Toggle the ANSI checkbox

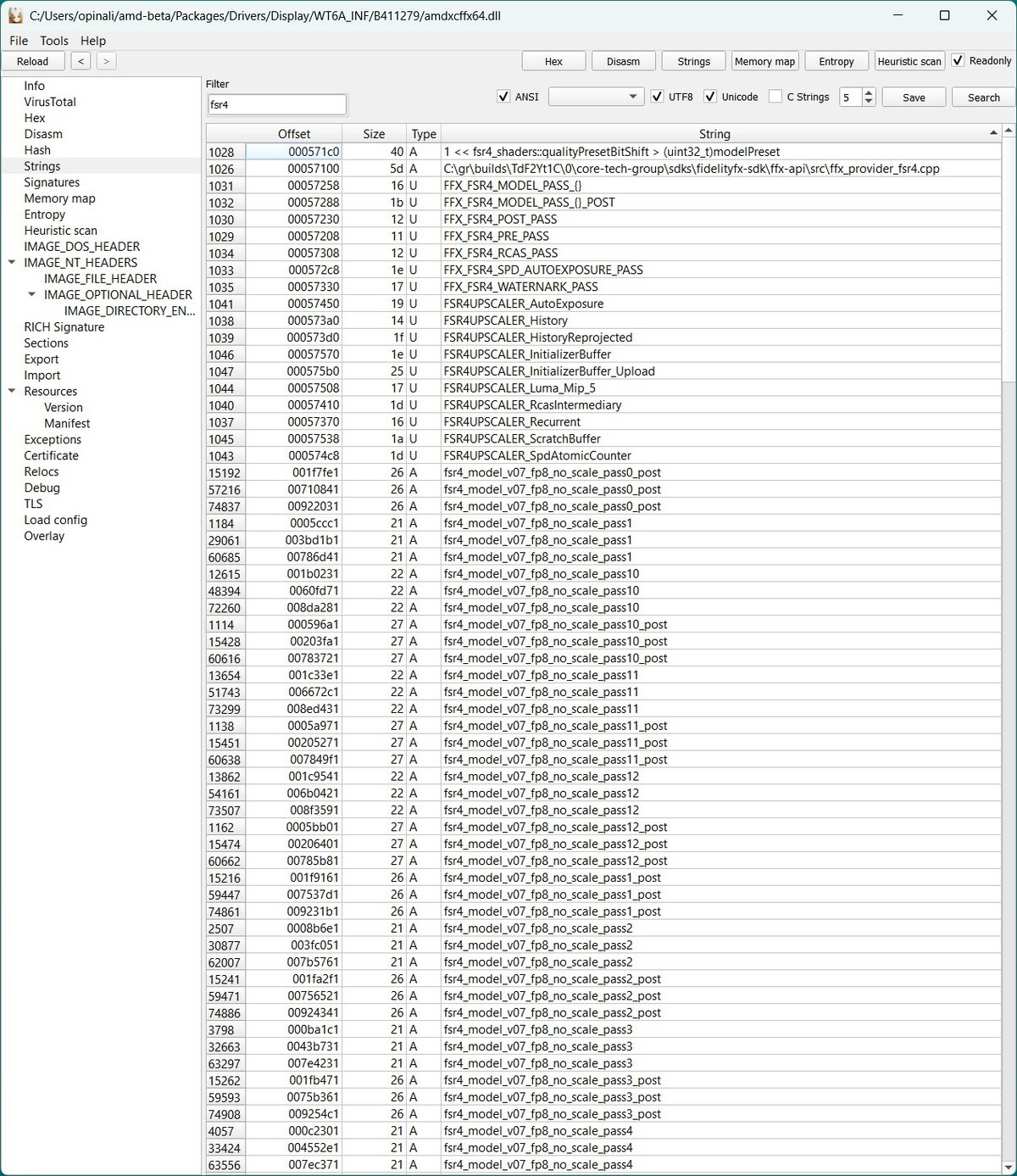pyautogui.click(x=503, y=97)
